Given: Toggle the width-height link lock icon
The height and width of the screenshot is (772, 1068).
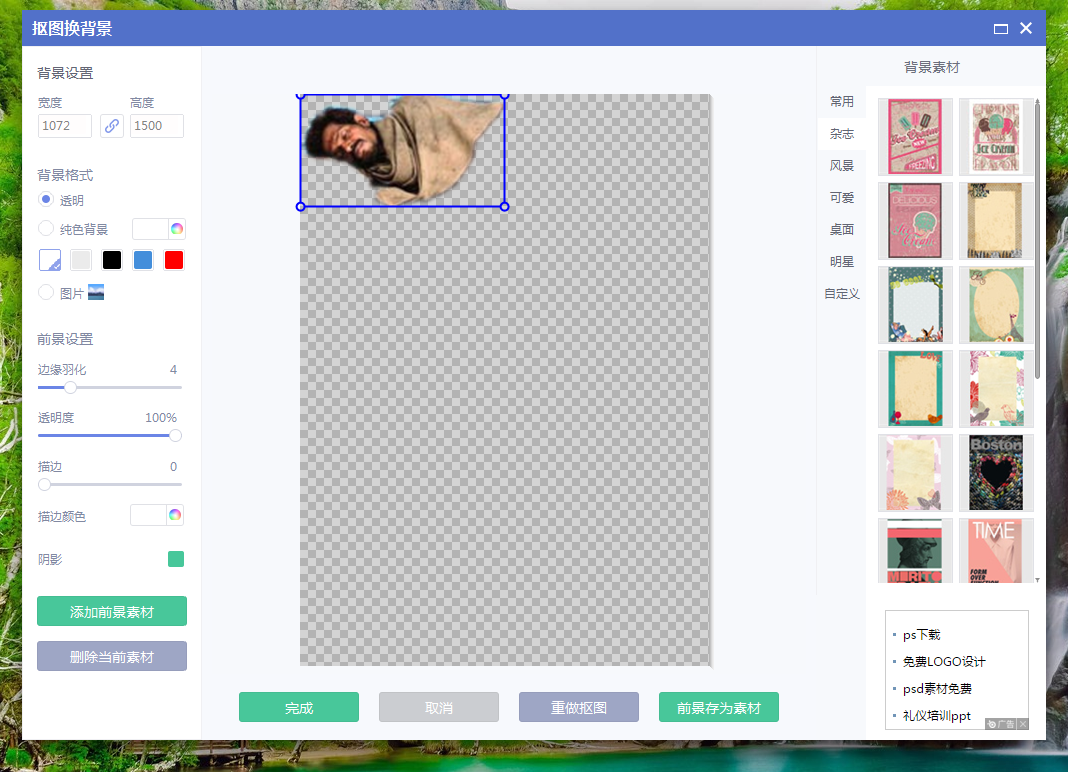Looking at the screenshot, I should pos(112,126).
